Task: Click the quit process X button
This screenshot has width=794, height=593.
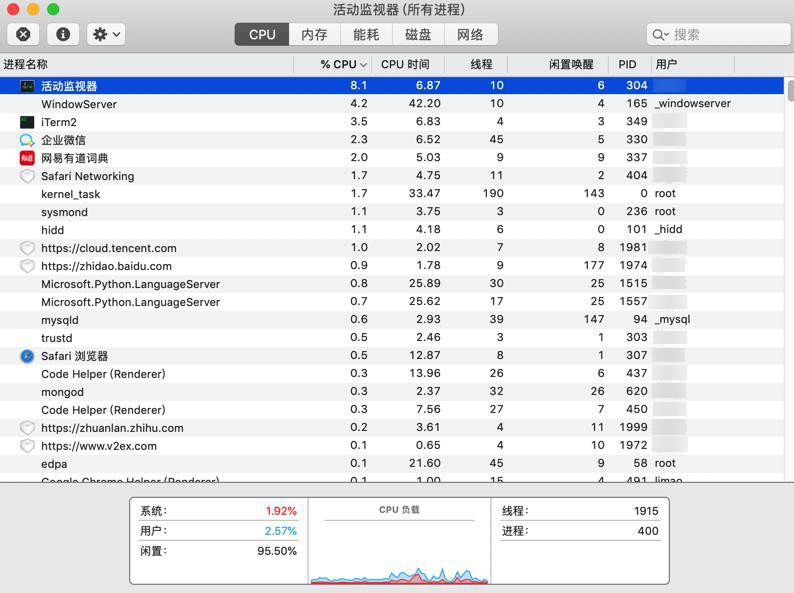Action: point(23,34)
